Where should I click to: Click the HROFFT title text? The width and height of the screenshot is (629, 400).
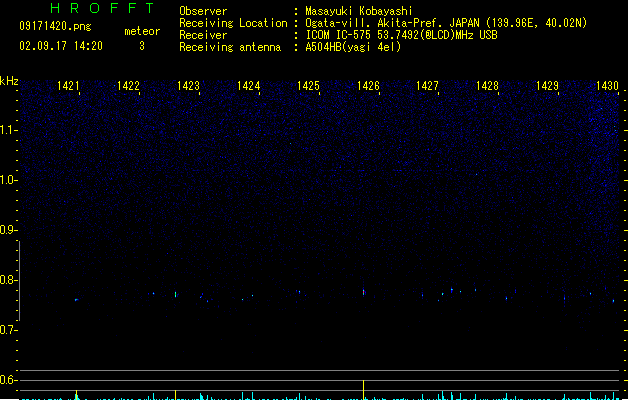click(x=102, y=8)
